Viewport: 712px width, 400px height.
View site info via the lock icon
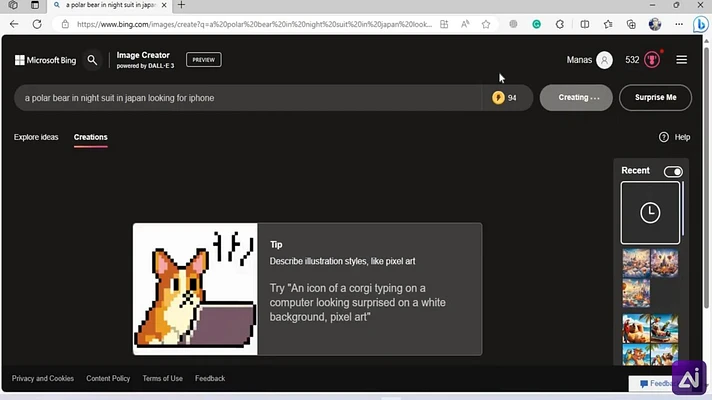tap(65, 24)
